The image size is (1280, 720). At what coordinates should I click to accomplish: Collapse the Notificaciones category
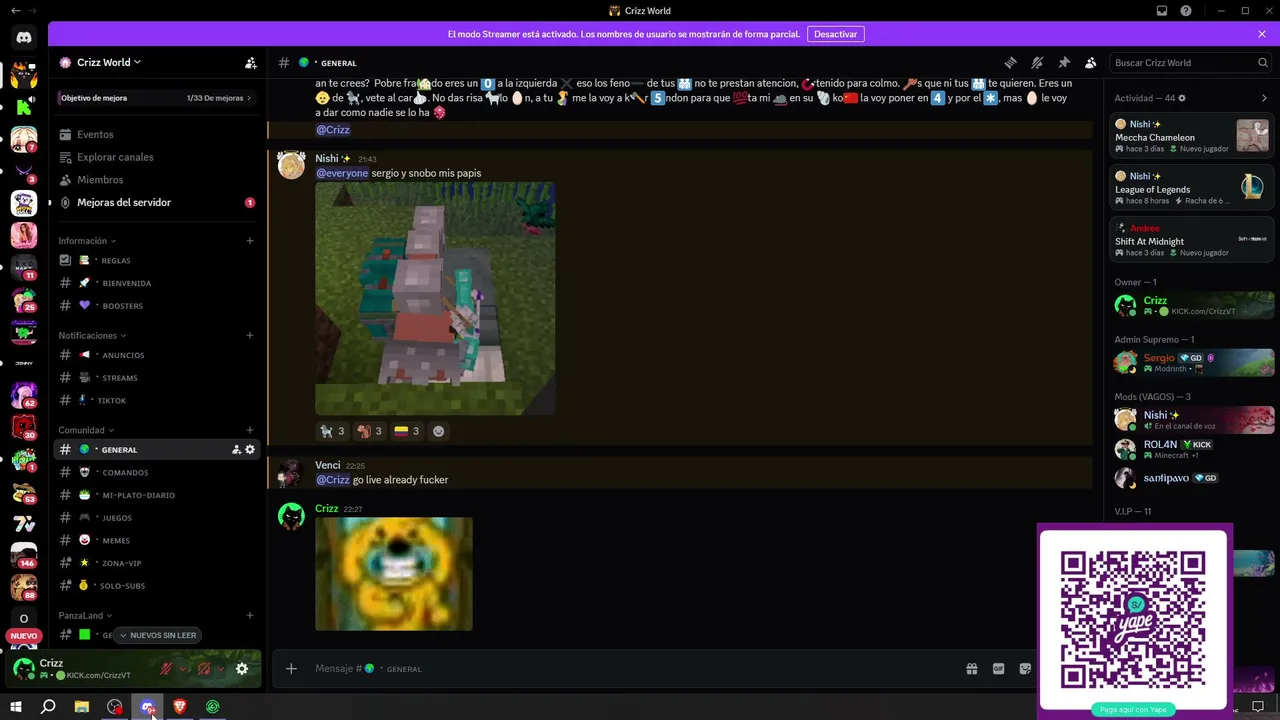point(92,336)
